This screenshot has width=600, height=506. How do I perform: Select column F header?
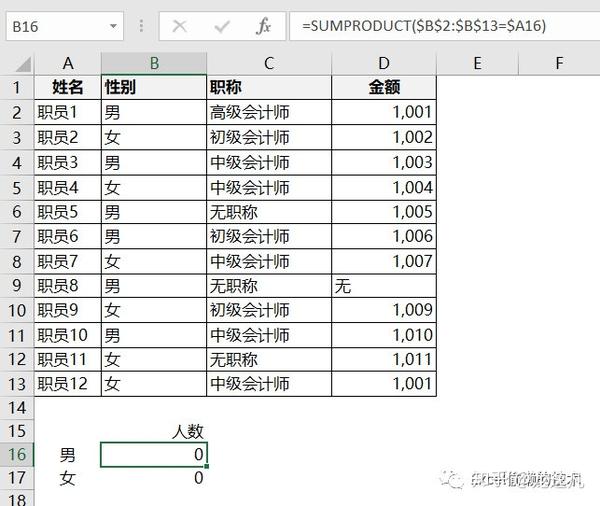(x=559, y=63)
